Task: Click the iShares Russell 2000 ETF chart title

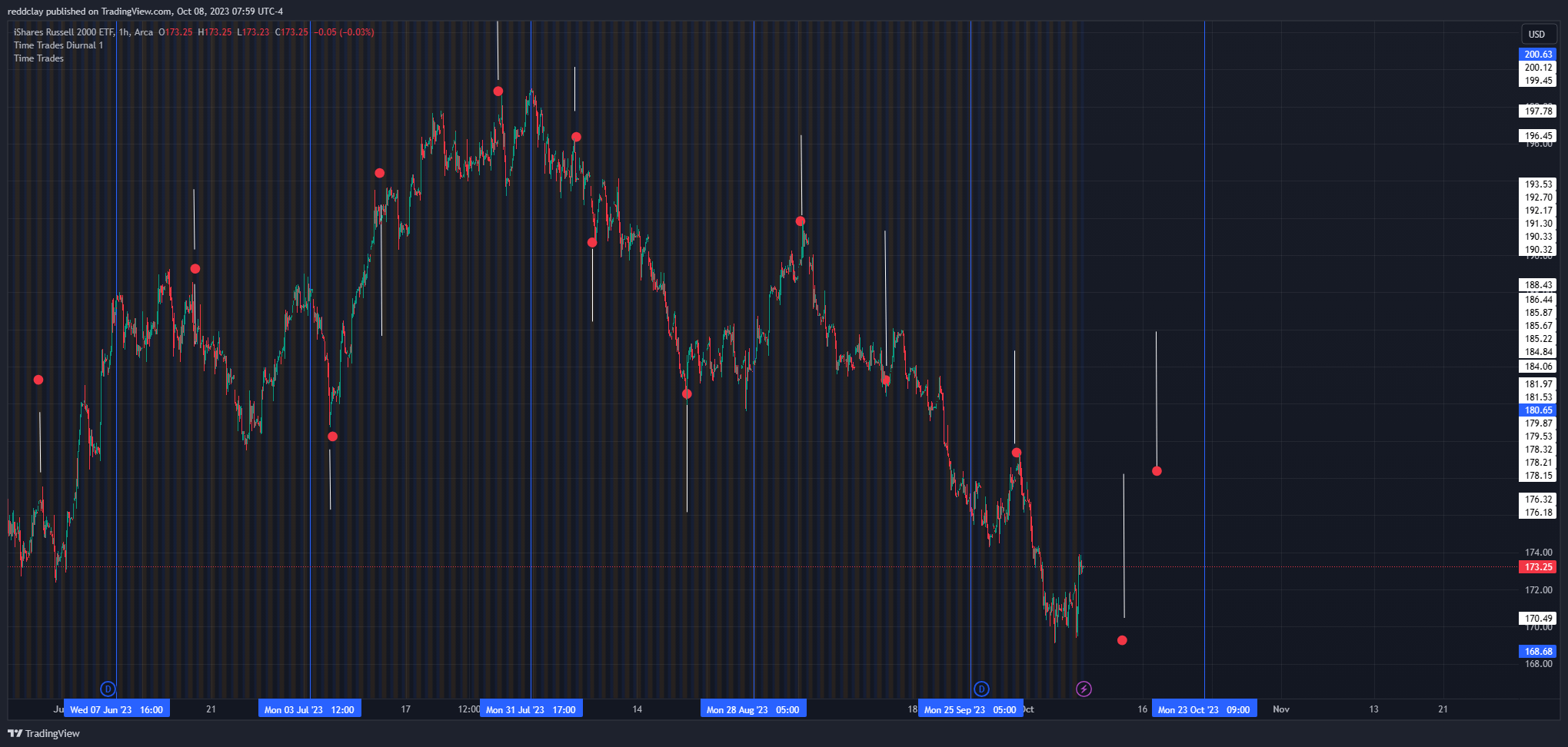Action: [x=62, y=32]
